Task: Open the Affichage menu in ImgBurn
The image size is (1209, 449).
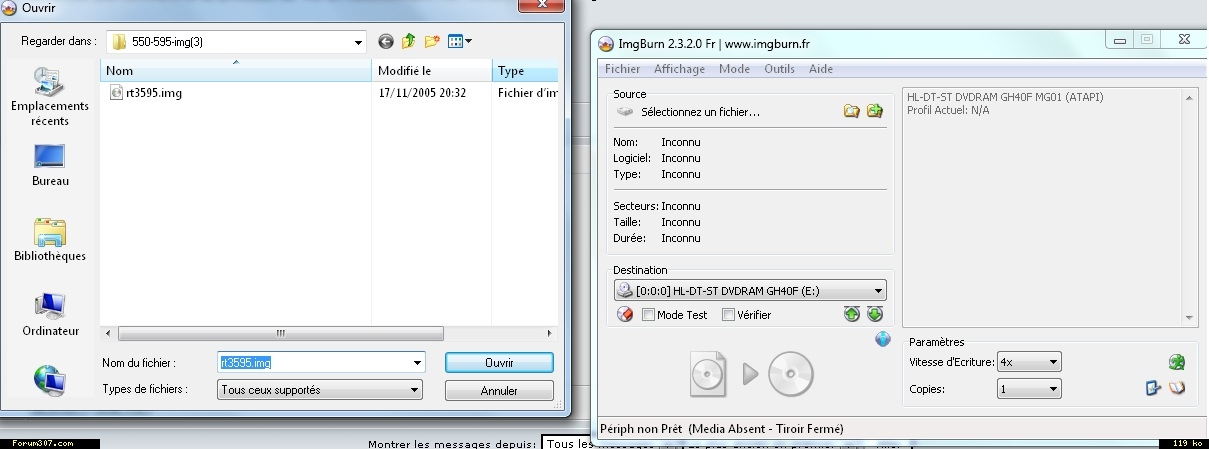Action: 679,69
